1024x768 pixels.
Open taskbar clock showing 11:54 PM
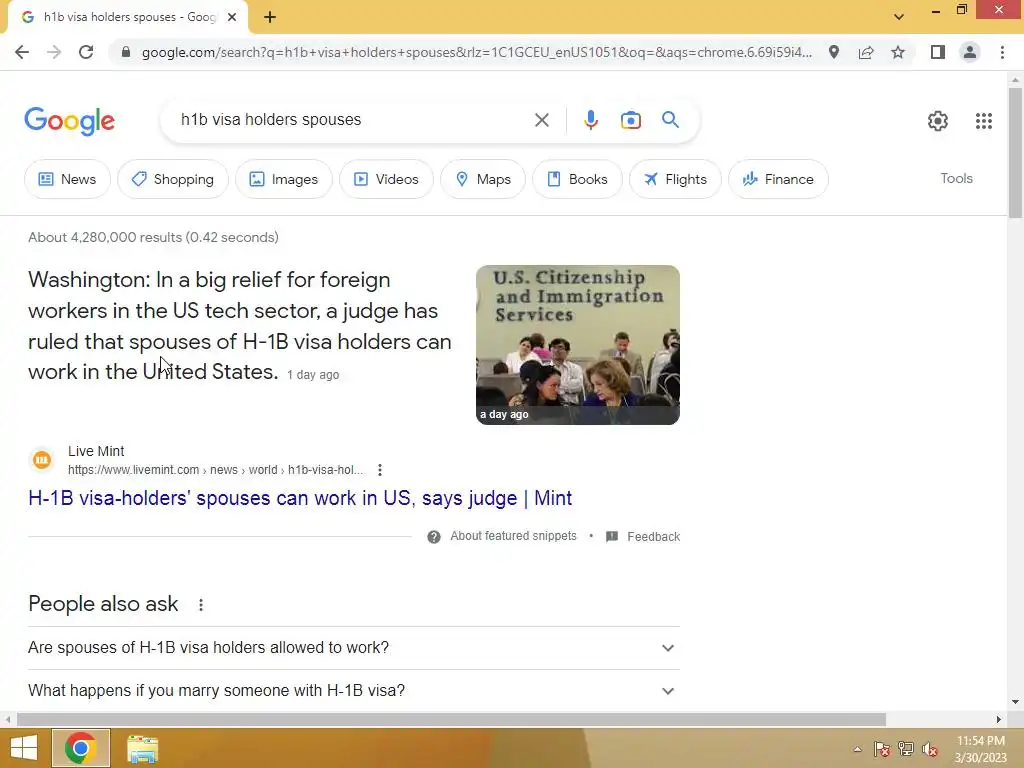pyautogui.click(x=980, y=749)
